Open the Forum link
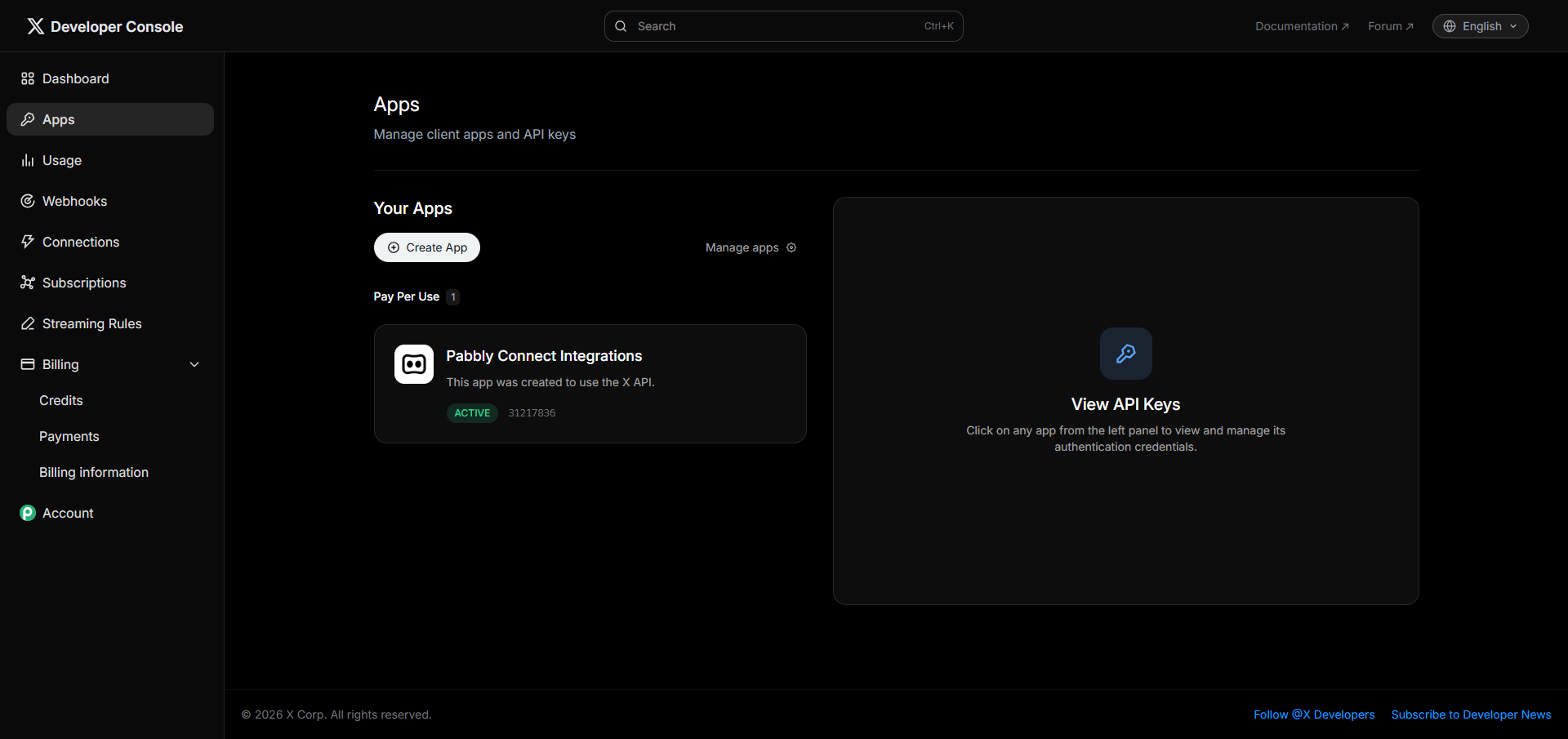This screenshot has height=739, width=1568. [x=1391, y=25]
